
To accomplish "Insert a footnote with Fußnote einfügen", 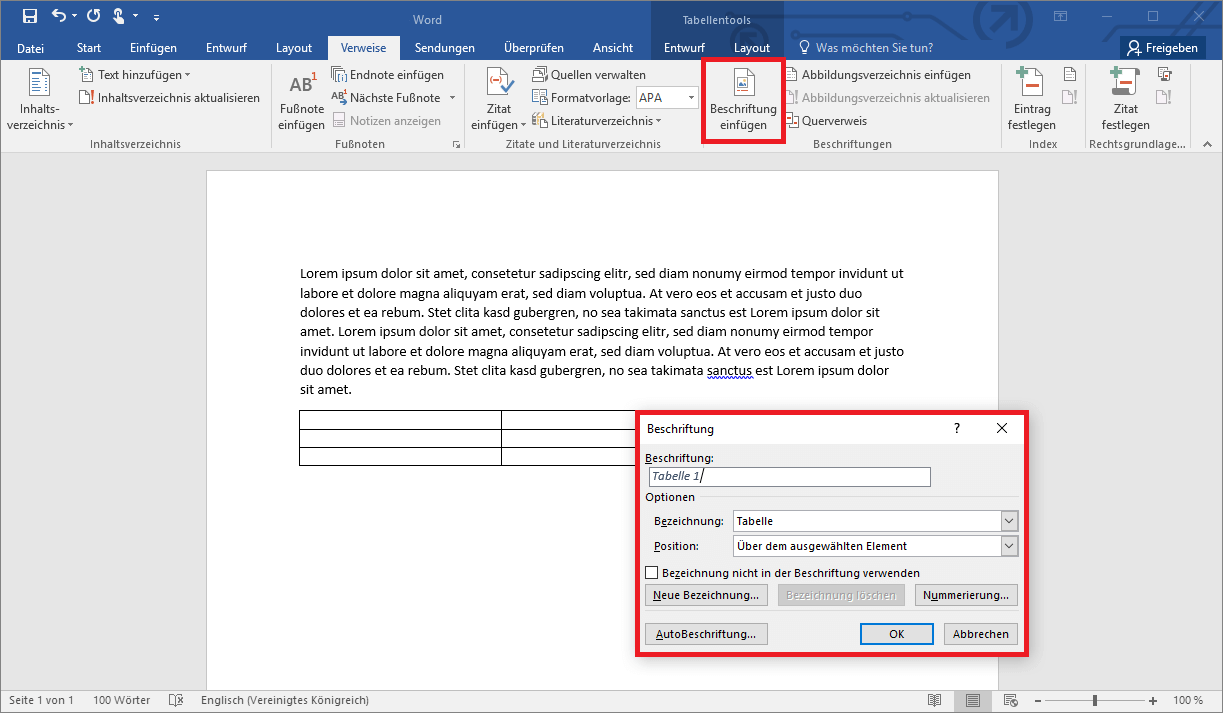I will (x=302, y=100).
